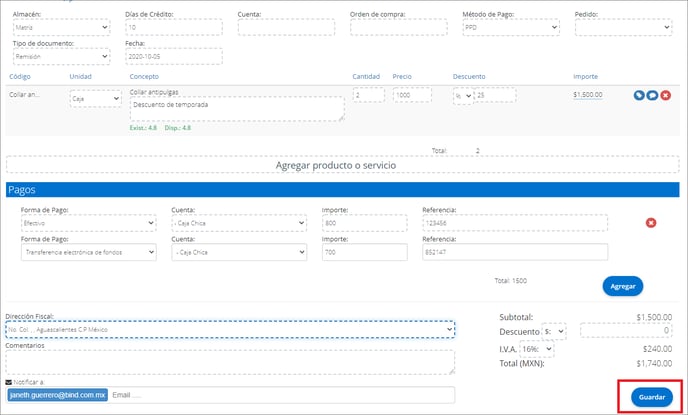This screenshot has width=688, height=415.
Task: Click Agregar producto o servicio
Action: click(343, 165)
